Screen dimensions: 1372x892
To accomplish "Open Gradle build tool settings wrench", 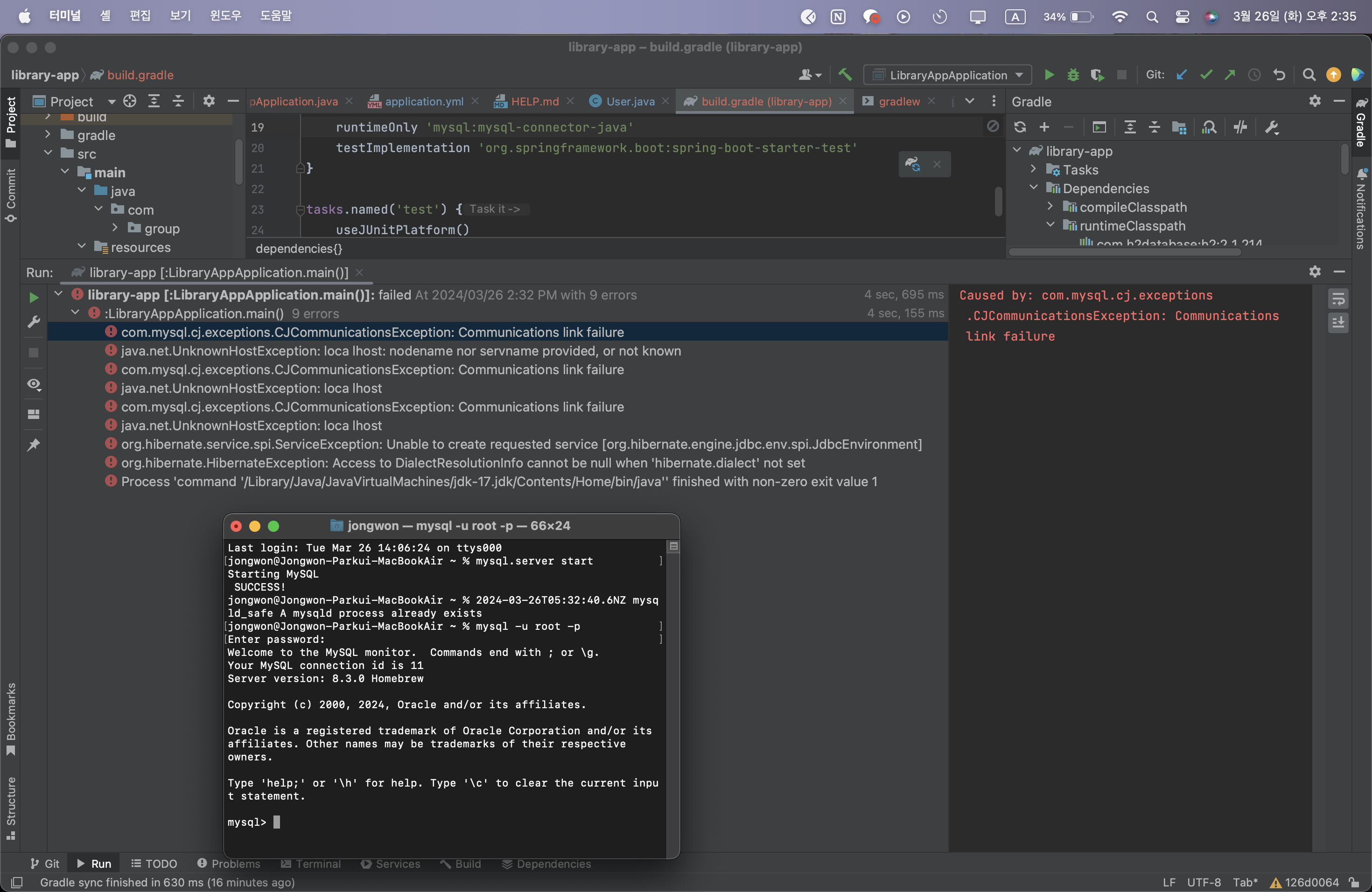I will tap(1272, 127).
